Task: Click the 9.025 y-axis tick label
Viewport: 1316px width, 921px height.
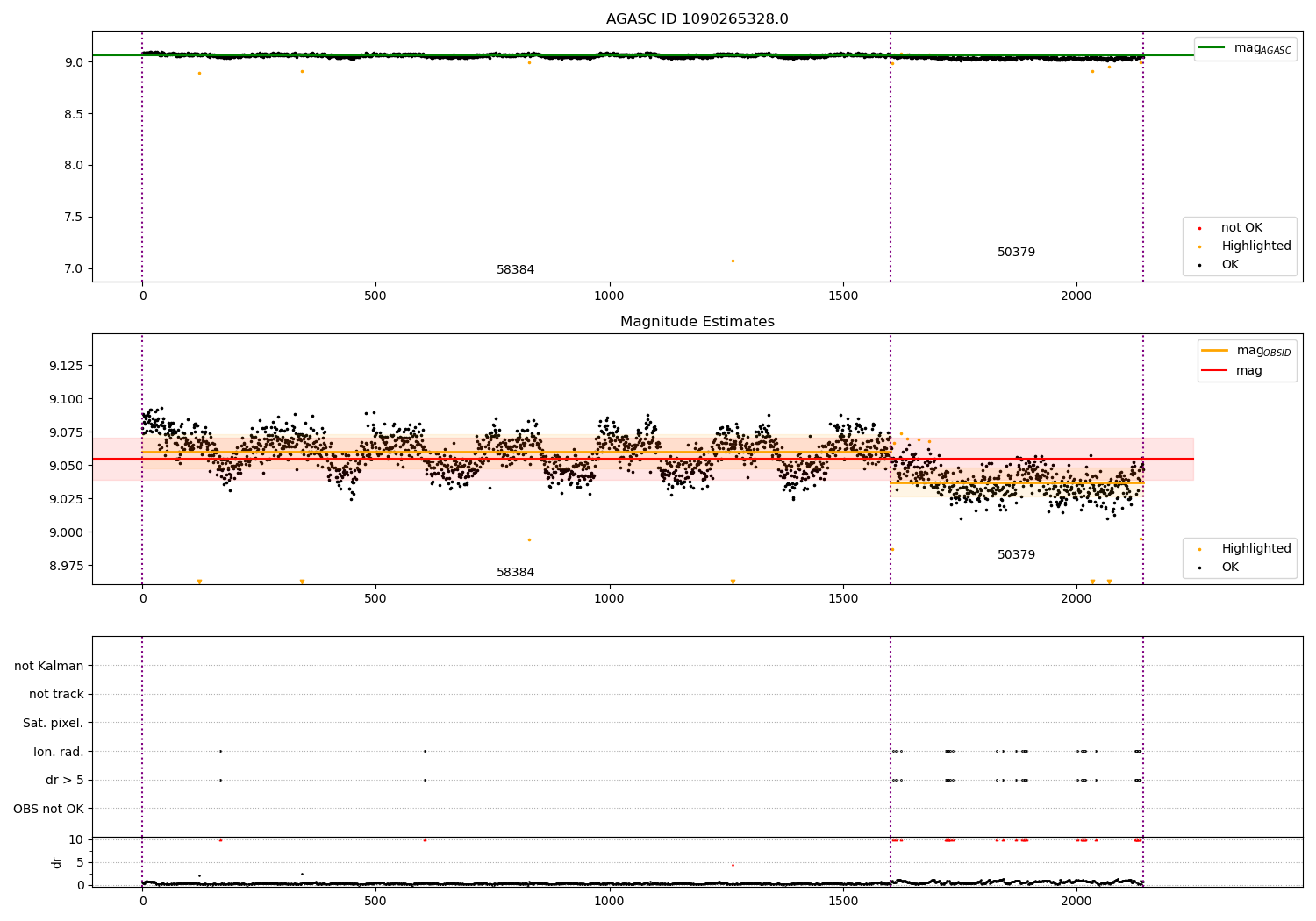Action: [x=67, y=499]
